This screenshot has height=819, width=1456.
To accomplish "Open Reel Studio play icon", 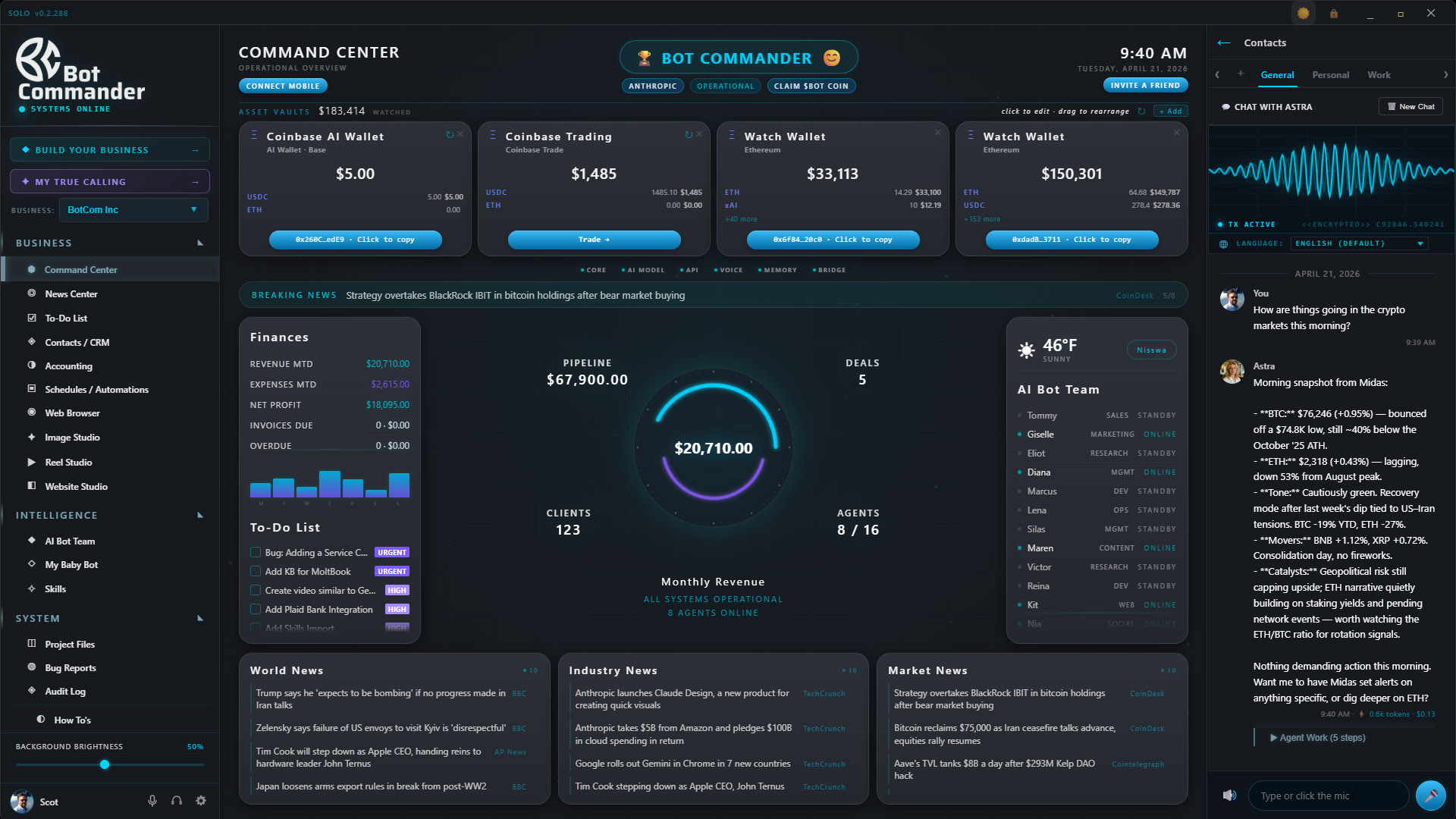I will 31,461.
